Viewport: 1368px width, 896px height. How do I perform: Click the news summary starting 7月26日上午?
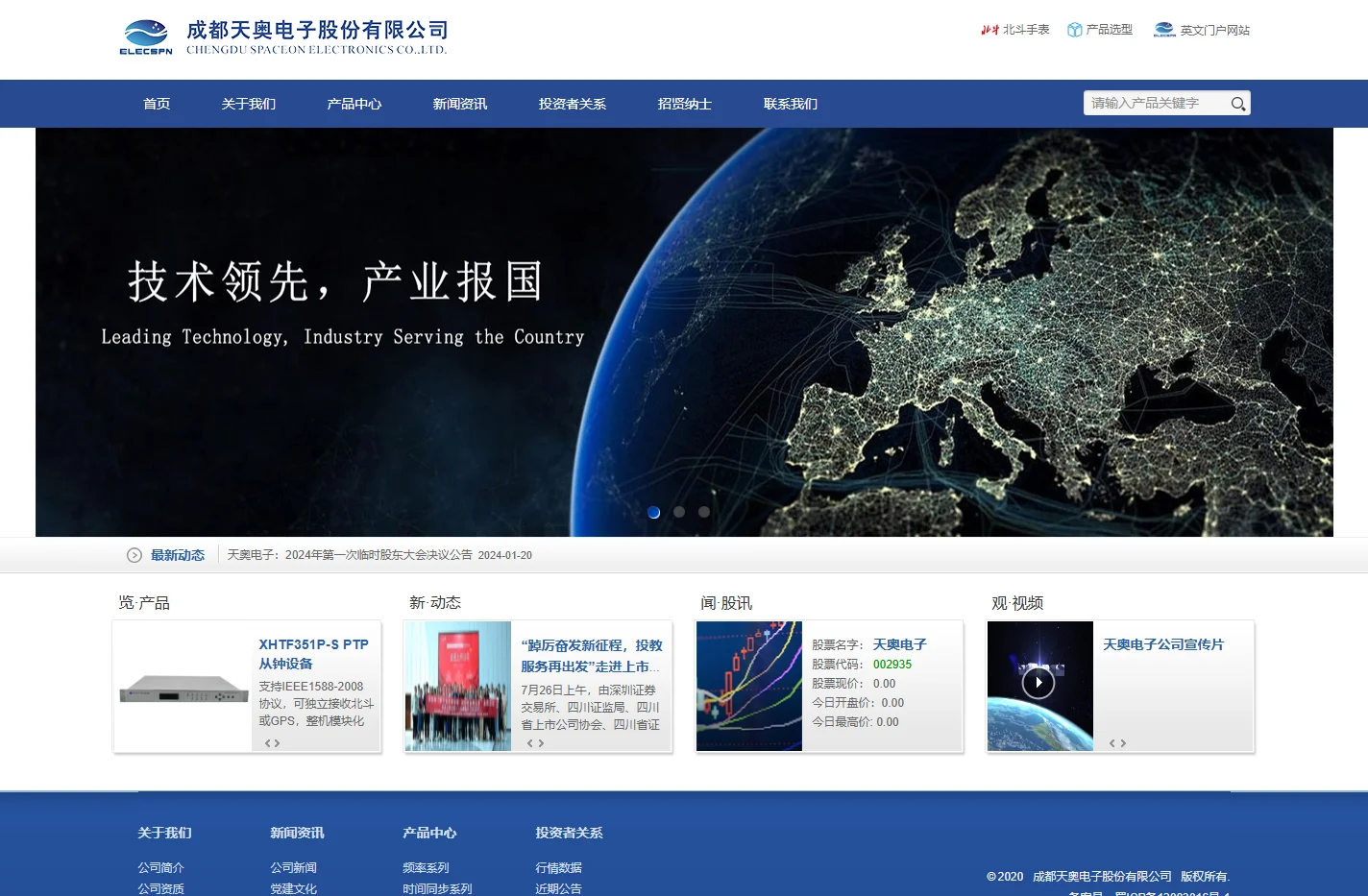[x=591, y=708]
